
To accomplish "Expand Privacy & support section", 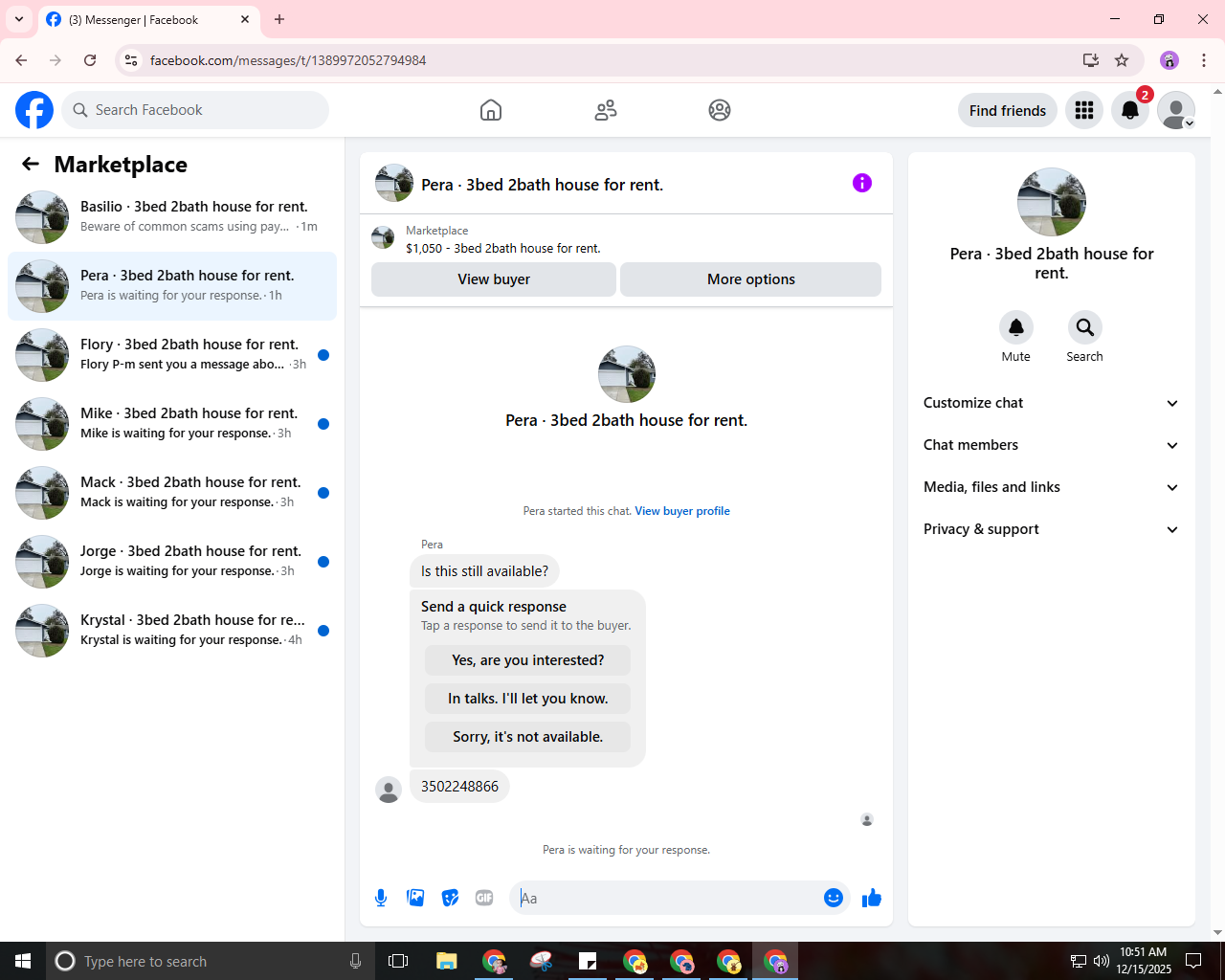I will (1052, 529).
